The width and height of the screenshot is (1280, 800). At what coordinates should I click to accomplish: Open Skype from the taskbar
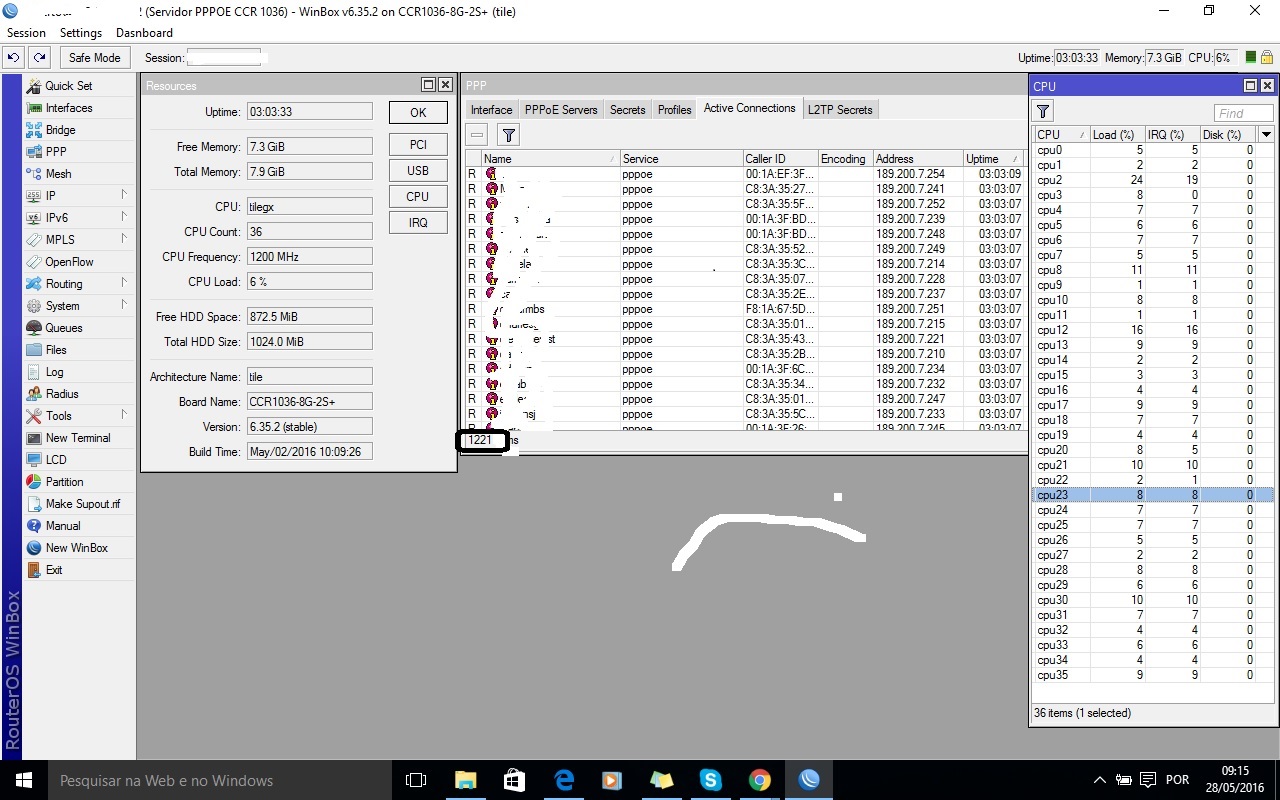tap(710, 780)
